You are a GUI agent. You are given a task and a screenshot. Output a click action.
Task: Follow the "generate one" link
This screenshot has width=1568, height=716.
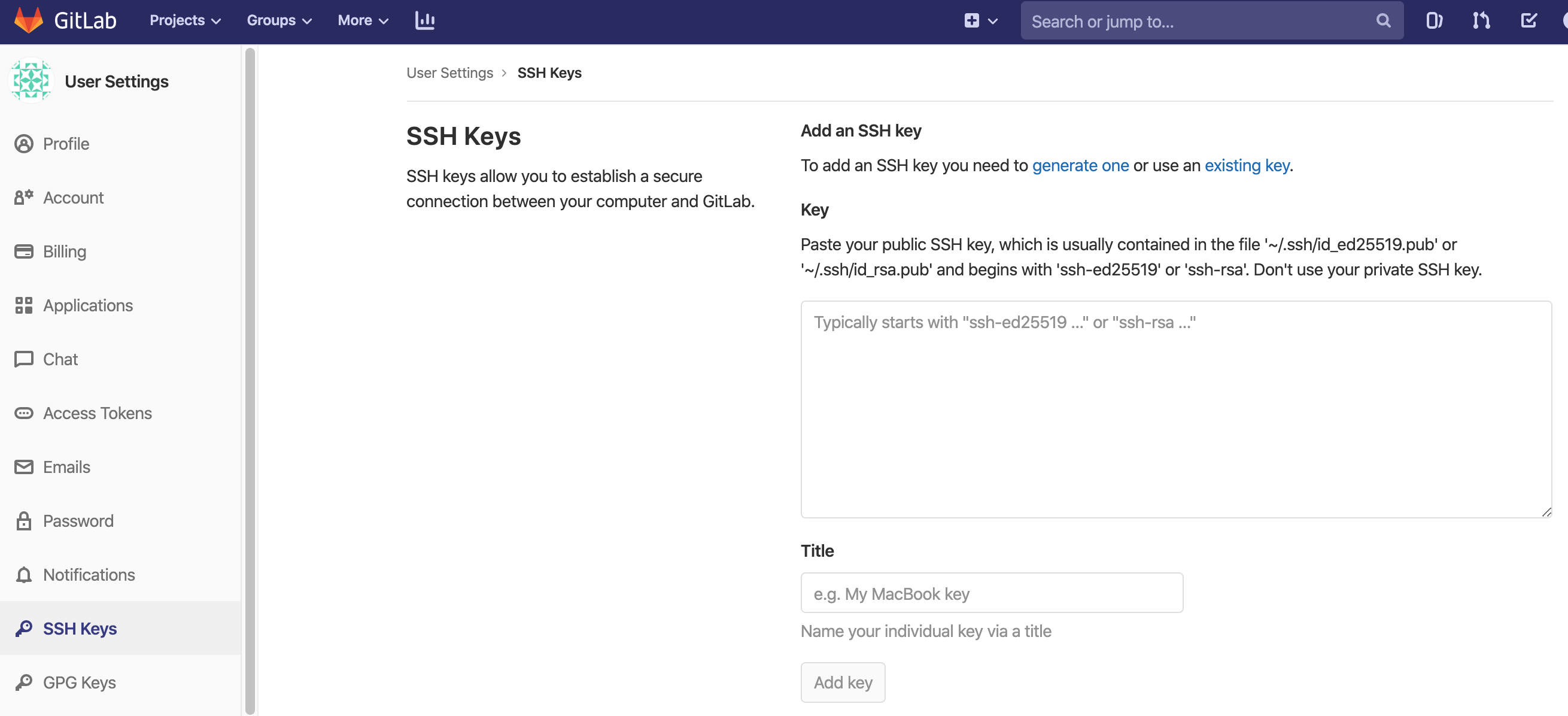point(1080,166)
